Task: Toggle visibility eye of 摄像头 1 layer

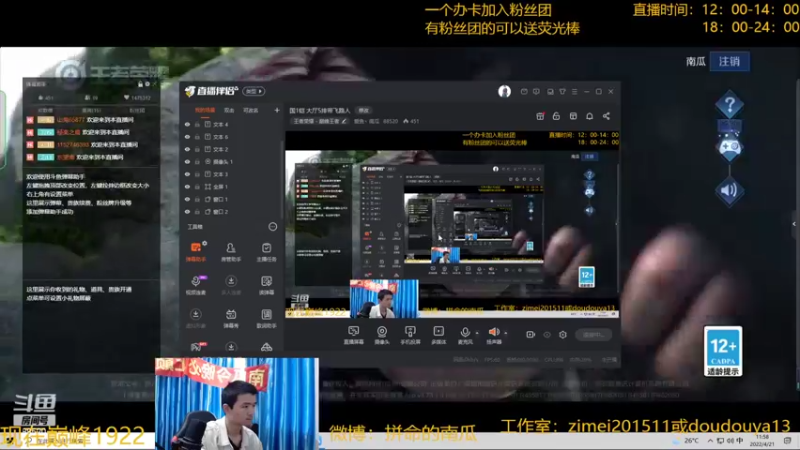Action: 187,162
